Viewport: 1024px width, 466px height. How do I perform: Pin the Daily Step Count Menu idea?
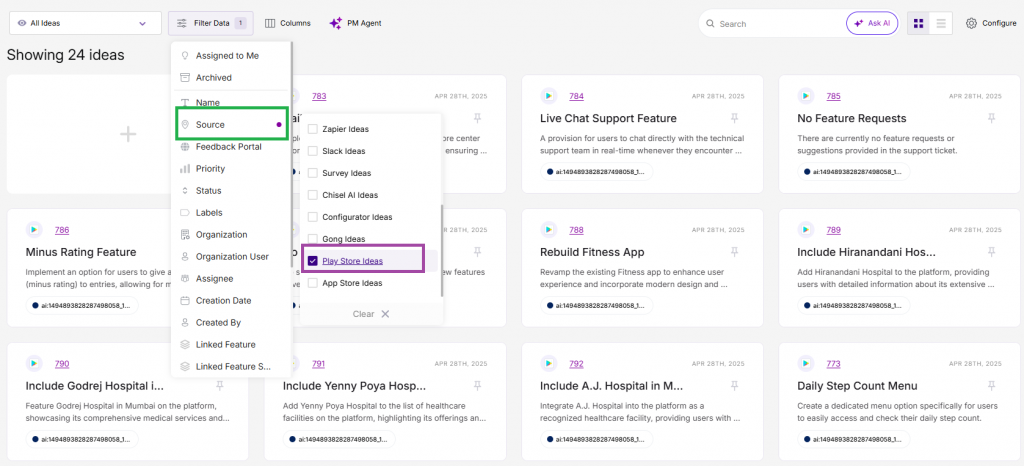991,386
